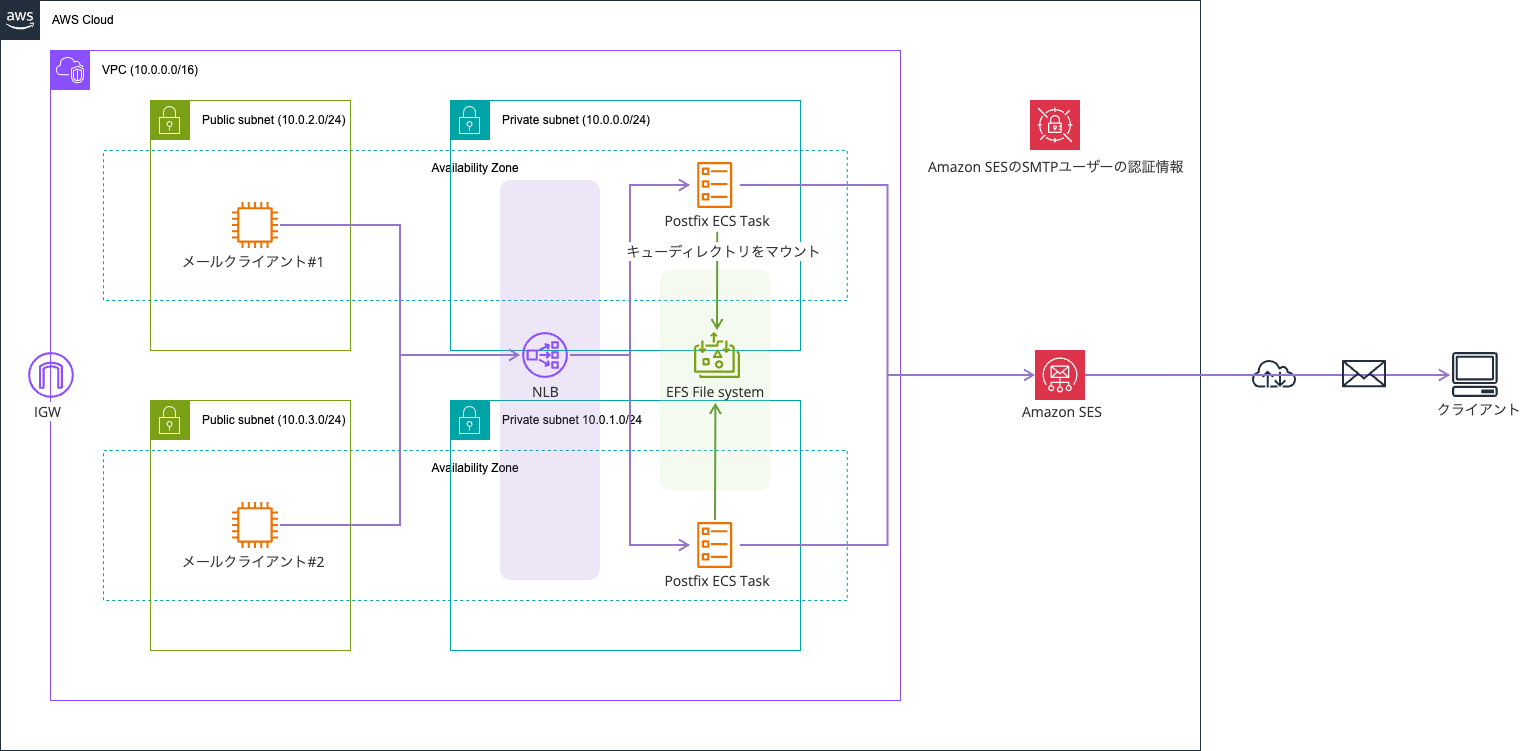Screen dimensions: 1523x751
Task: Select the EFS File system icon
Action: tap(715, 355)
